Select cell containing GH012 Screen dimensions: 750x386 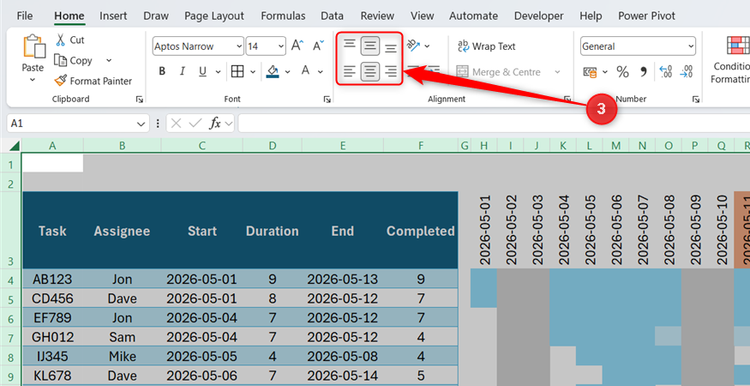coord(53,337)
